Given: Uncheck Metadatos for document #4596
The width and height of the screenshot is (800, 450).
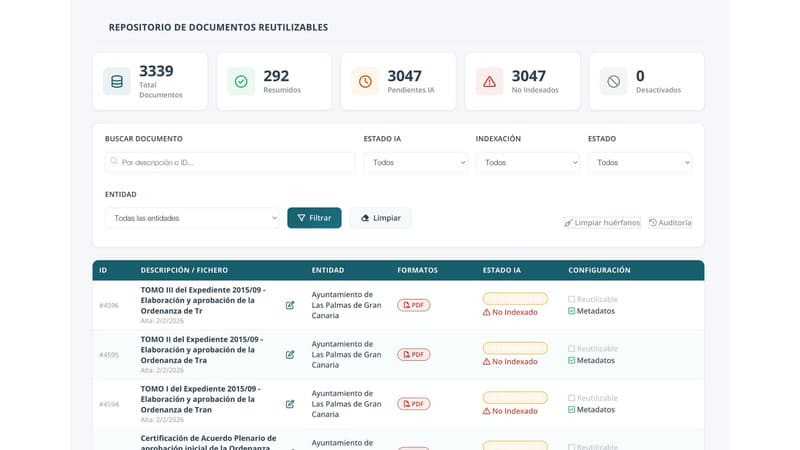Looking at the screenshot, I should pos(571,311).
